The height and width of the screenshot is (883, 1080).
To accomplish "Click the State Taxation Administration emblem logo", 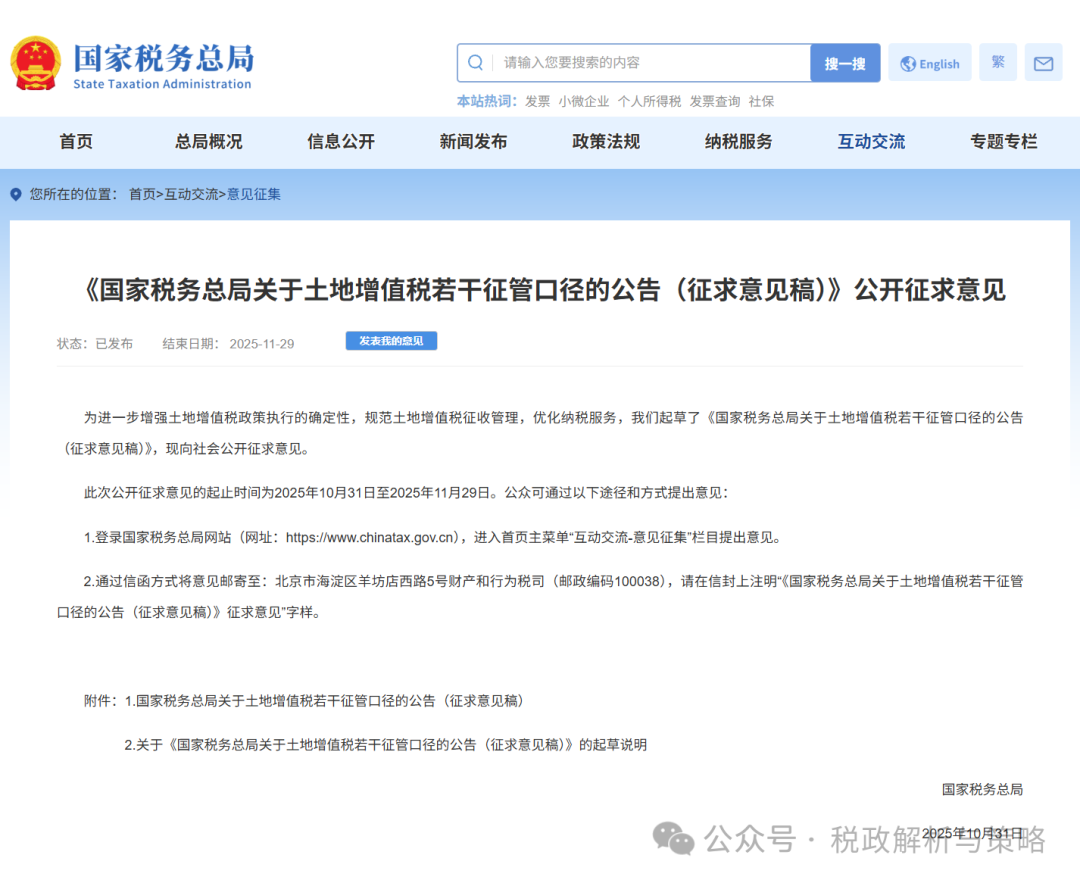I will pos(35,64).
